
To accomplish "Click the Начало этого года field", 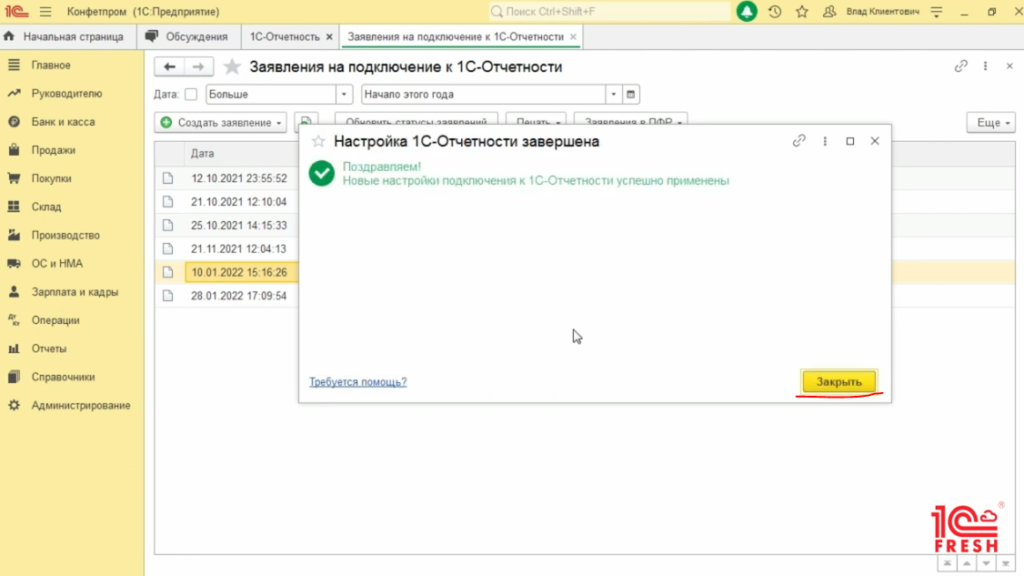I will 483,94.
